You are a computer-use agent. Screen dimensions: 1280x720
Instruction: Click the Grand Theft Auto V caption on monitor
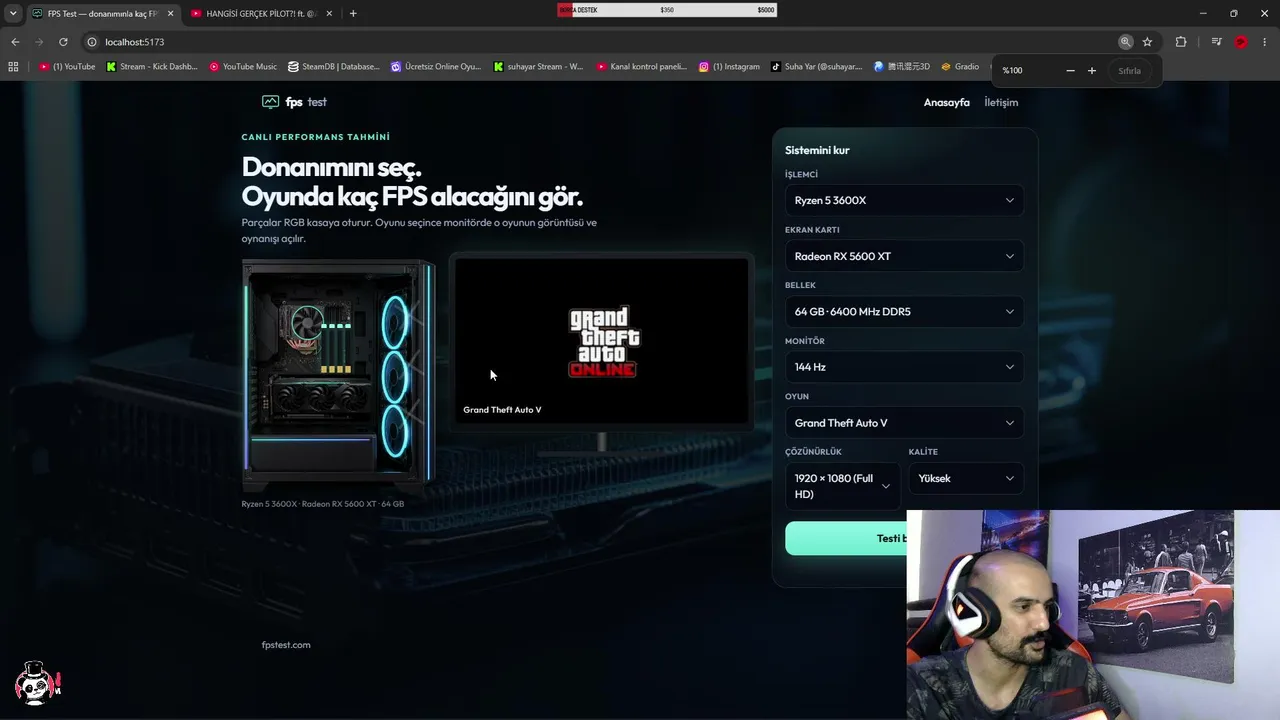tap(502, 410)
